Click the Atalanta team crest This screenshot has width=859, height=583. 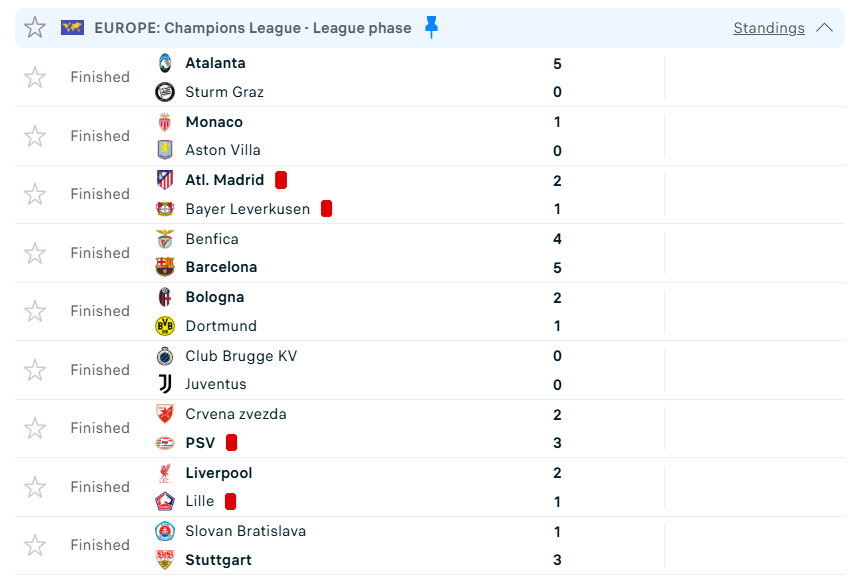click(165, 63)
